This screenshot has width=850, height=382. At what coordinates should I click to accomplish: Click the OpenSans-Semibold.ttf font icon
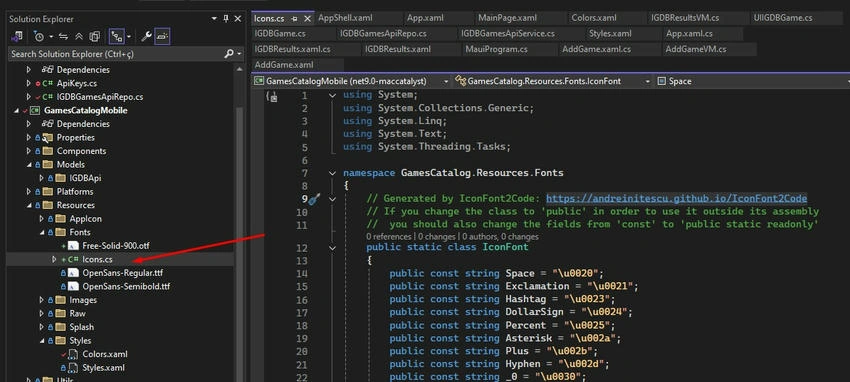pos(73,286)
